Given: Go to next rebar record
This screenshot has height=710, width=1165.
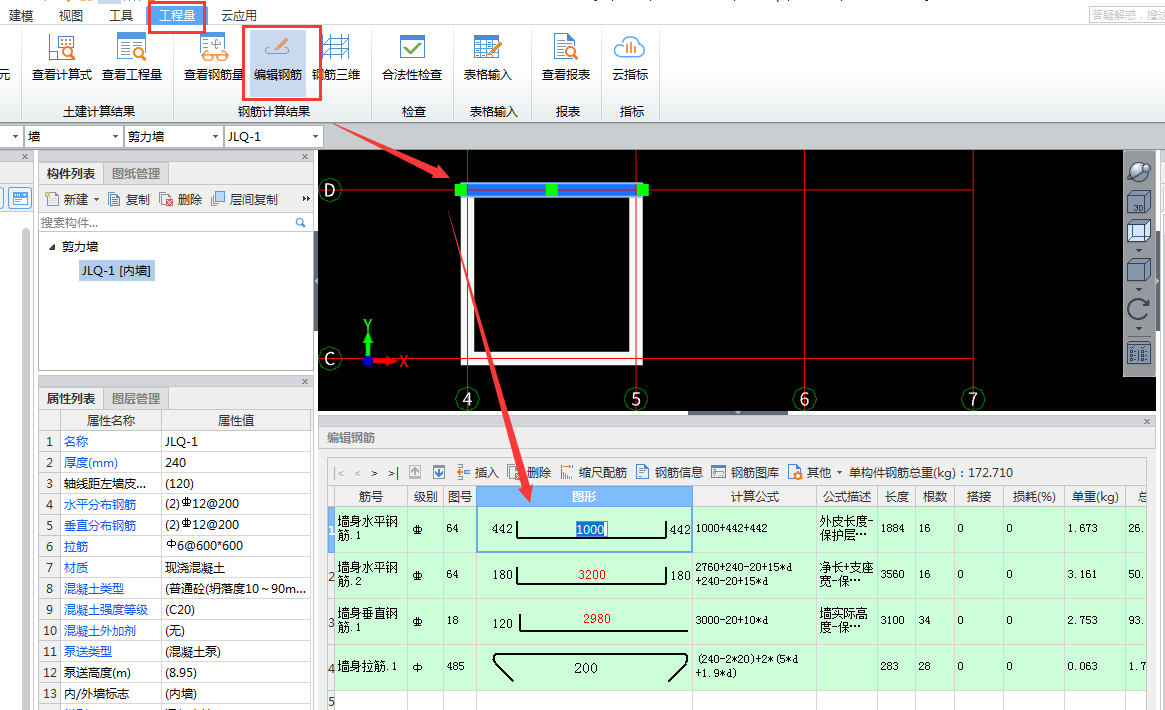Looking at the screenshot, I should [x=374, y=473].
